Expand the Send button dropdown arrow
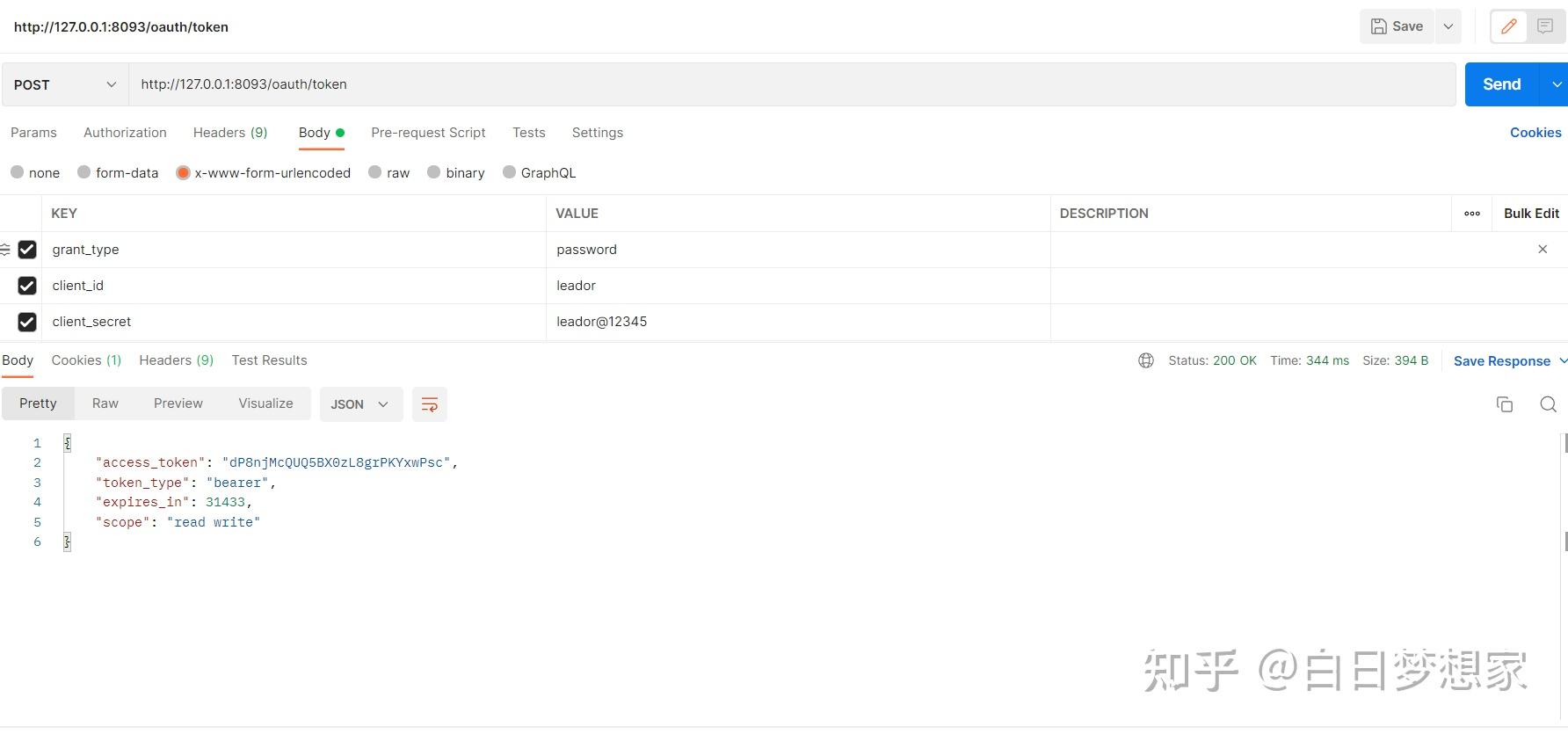 (1556, 84)
